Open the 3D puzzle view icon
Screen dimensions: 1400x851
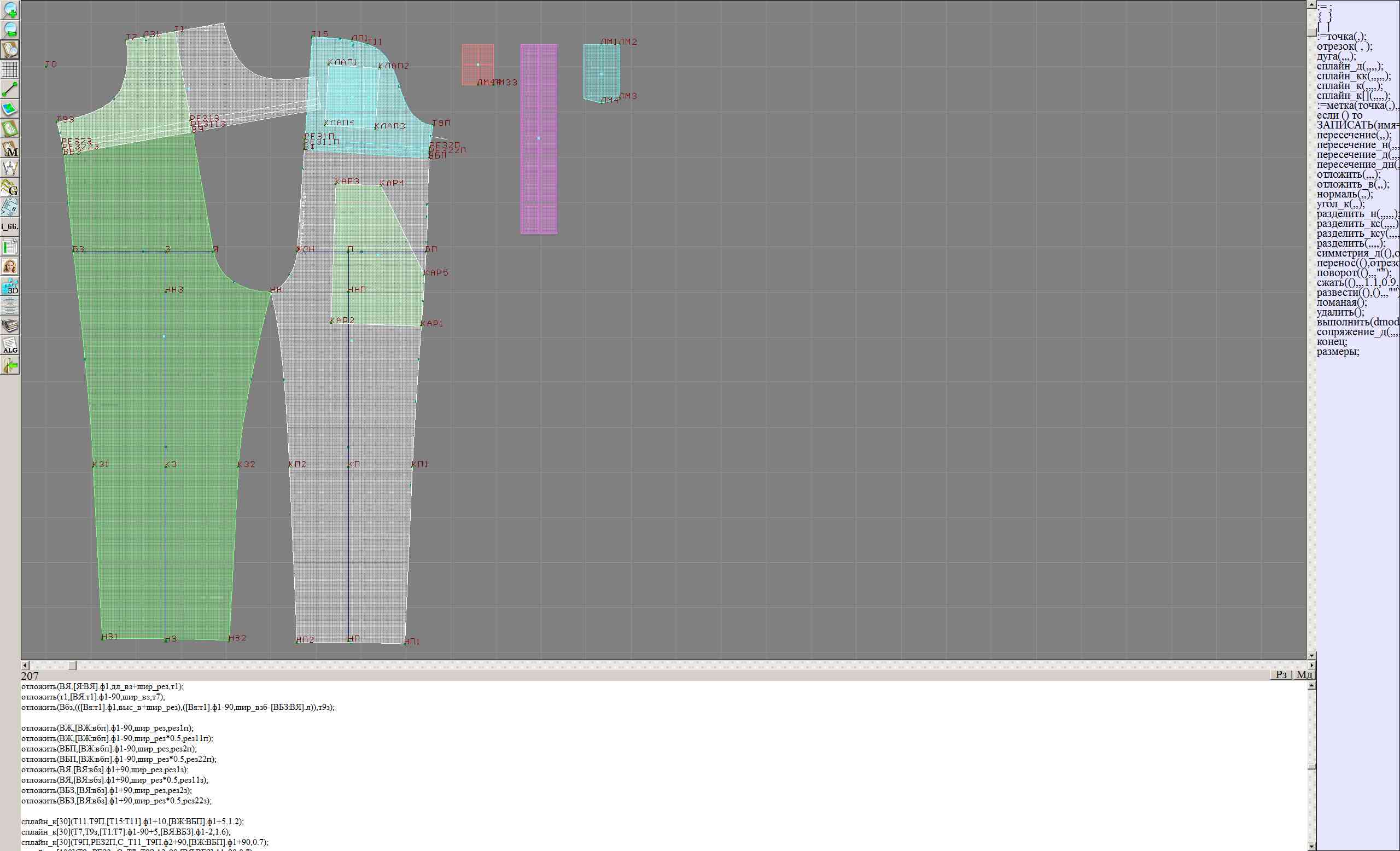[10, 287]
